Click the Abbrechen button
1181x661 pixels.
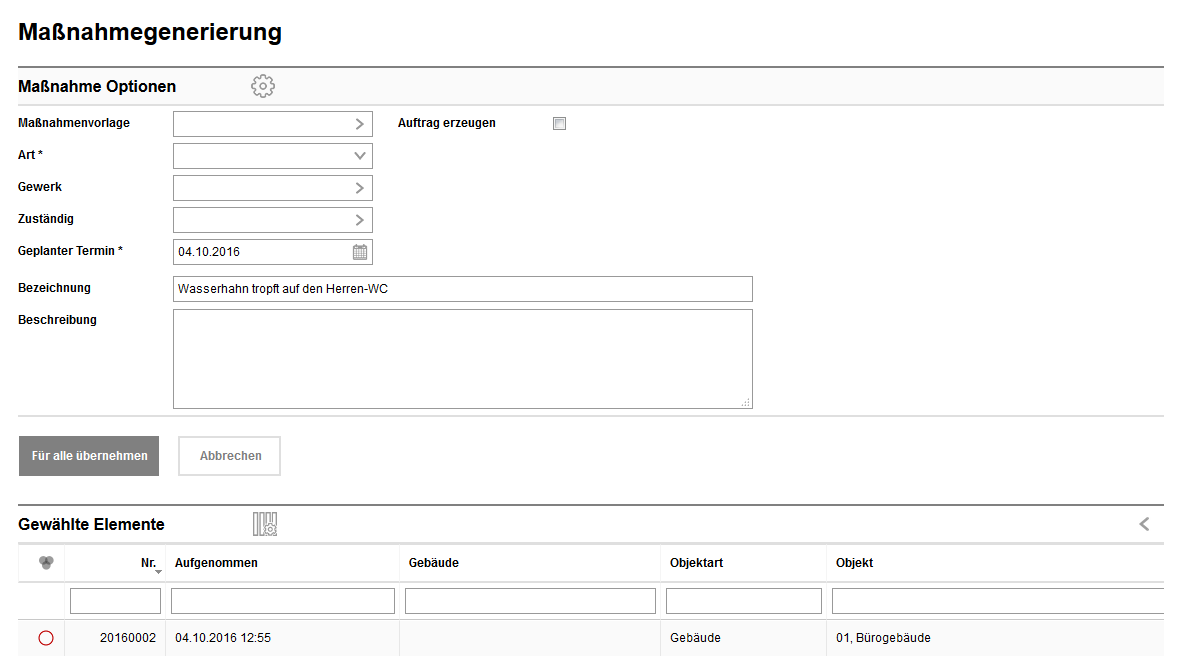click(x=230, y=456)
